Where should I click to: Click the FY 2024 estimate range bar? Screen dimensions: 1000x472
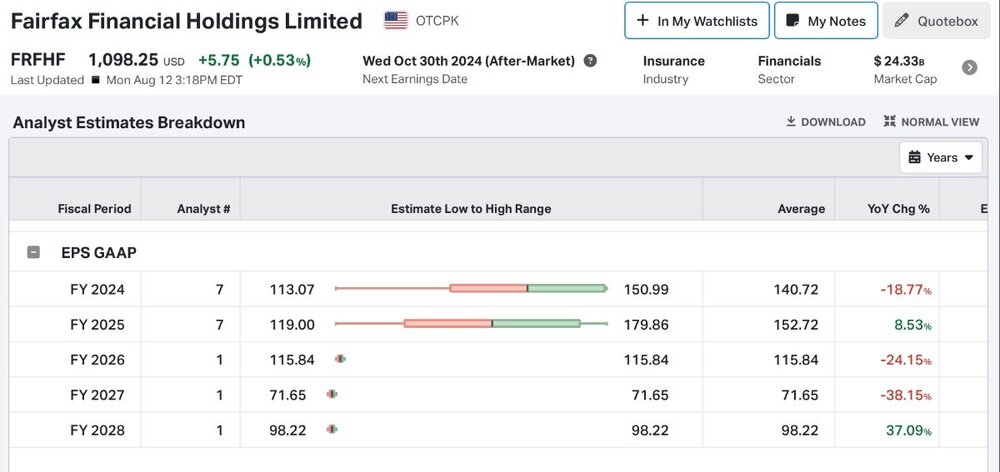[x=471, y=288]
